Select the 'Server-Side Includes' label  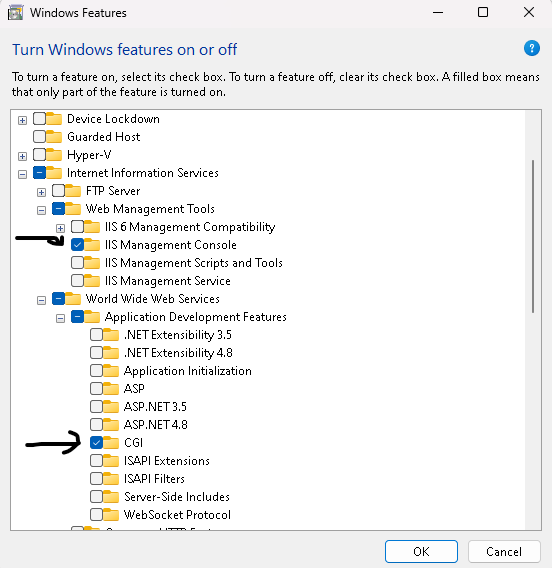[x=177, y=497]
